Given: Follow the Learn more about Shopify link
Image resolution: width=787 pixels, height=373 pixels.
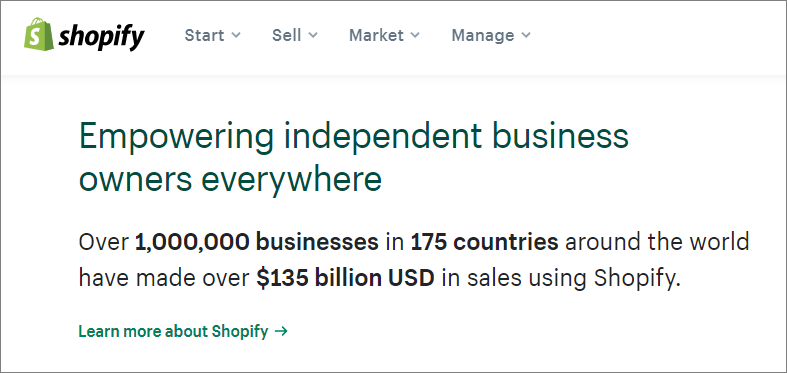Looking at the screenshot, I should coord(183,331).
